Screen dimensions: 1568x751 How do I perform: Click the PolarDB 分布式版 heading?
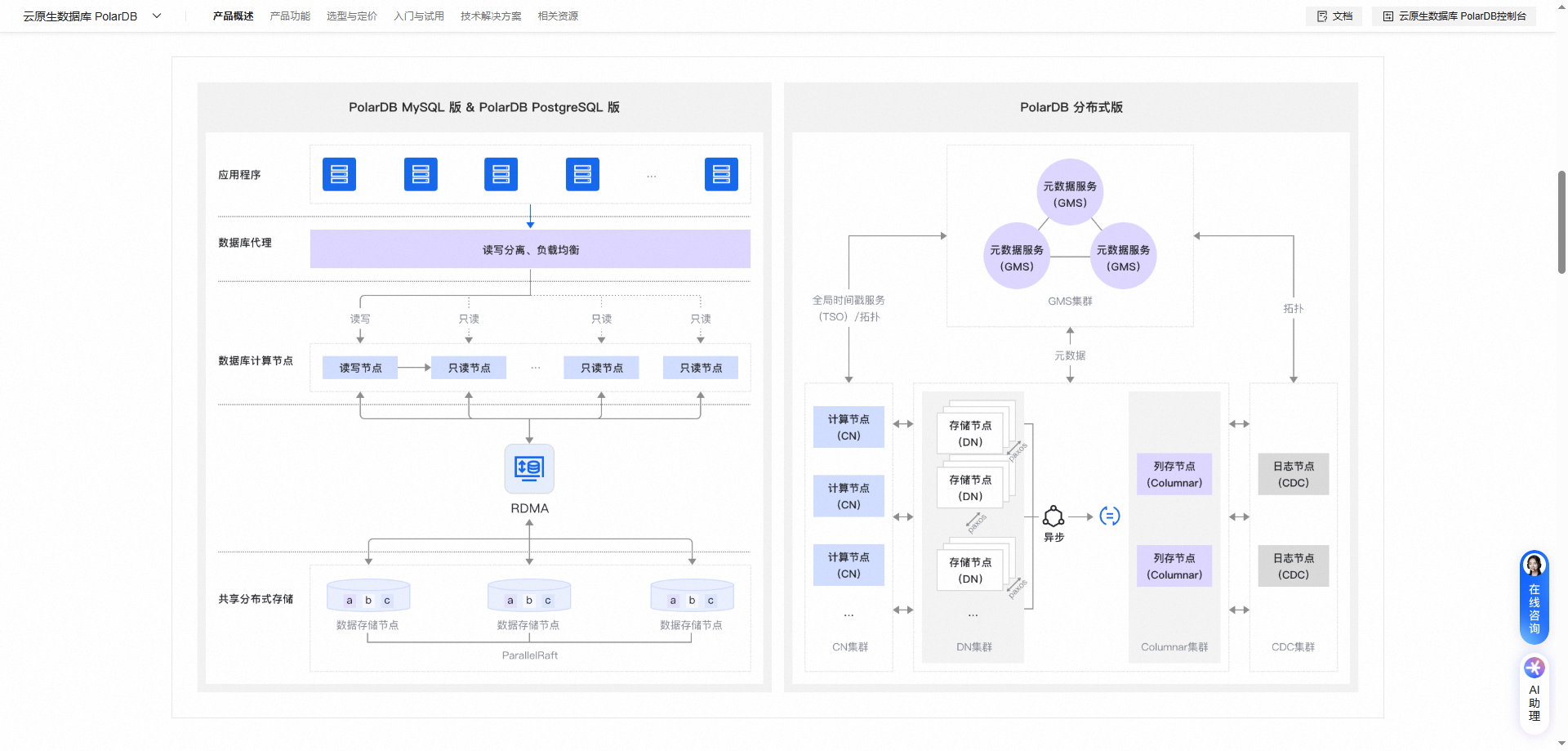pyautogui.click(x=1071, y=107)
